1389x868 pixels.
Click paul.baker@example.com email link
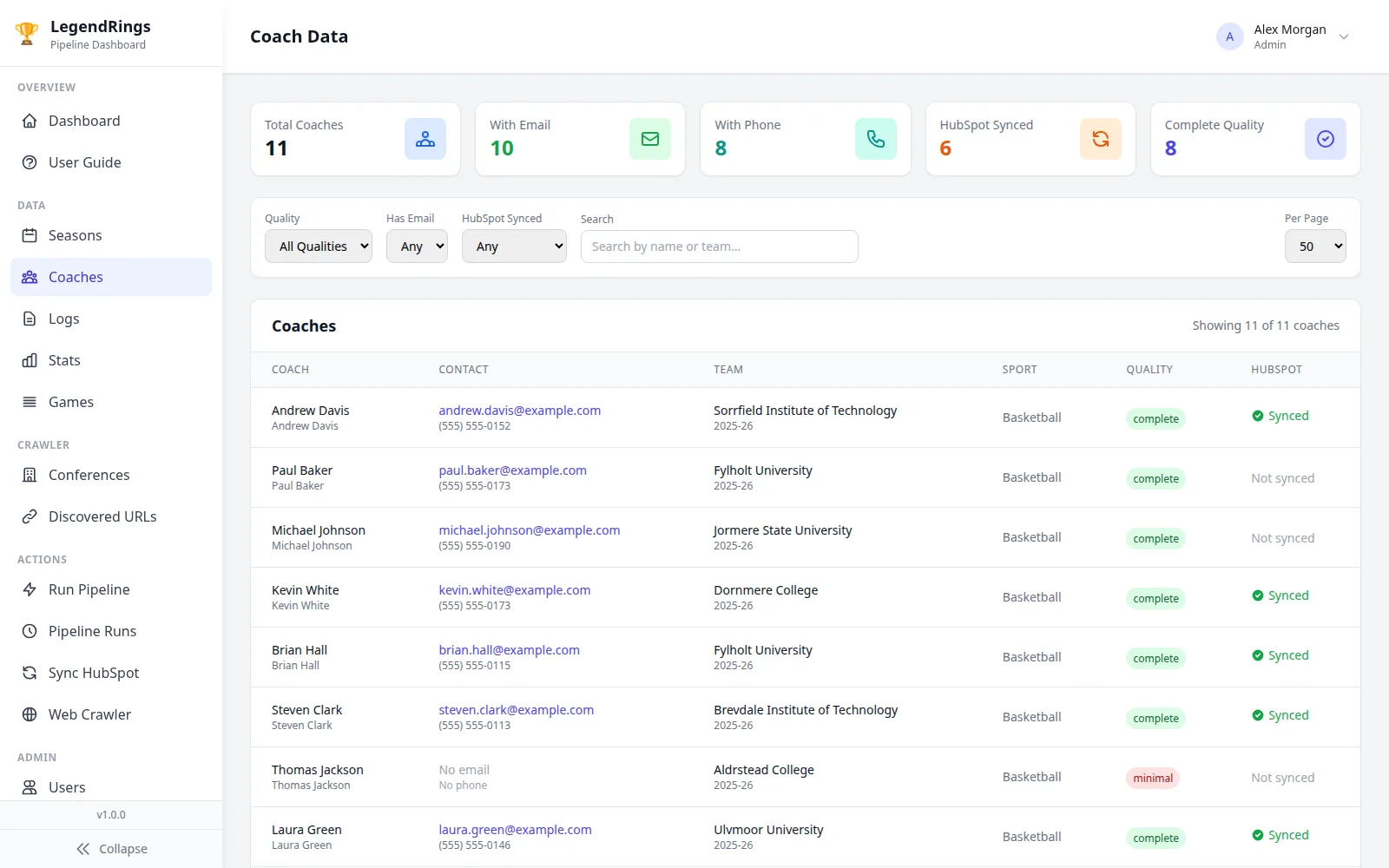(x=512, y=470)
